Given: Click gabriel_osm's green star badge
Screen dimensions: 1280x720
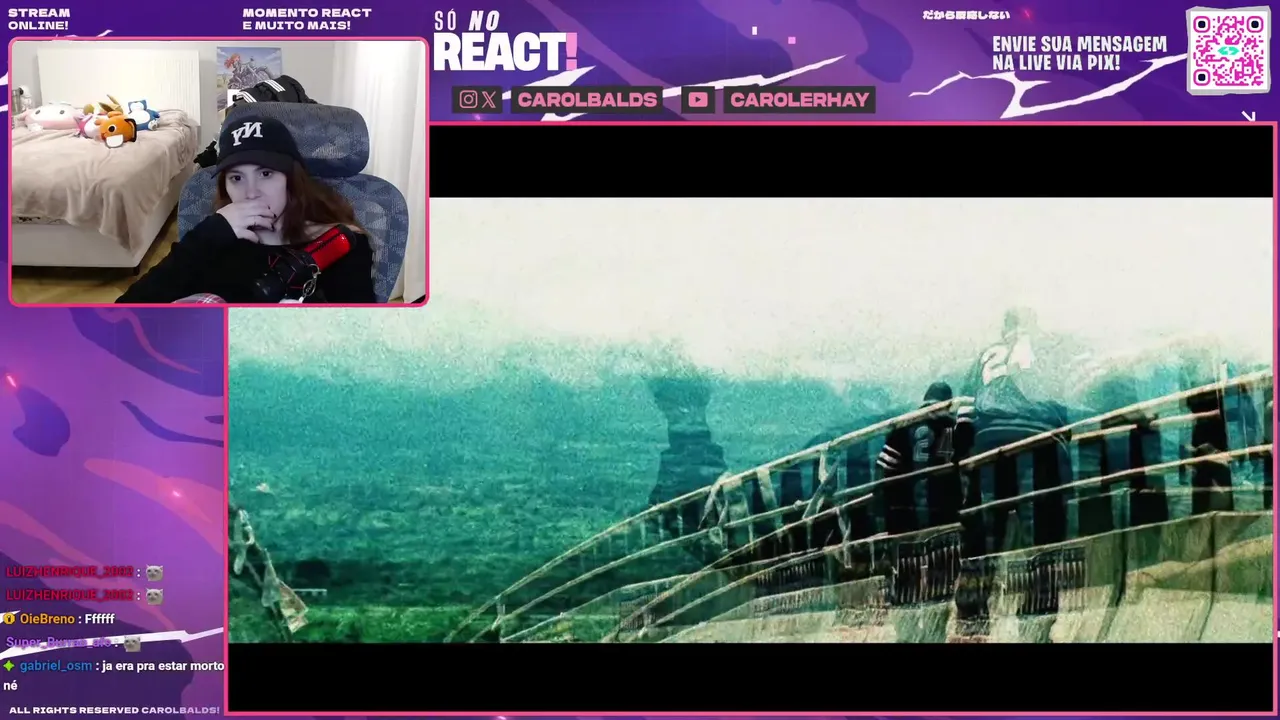Looking at the screenshot, I should [9, 665].
